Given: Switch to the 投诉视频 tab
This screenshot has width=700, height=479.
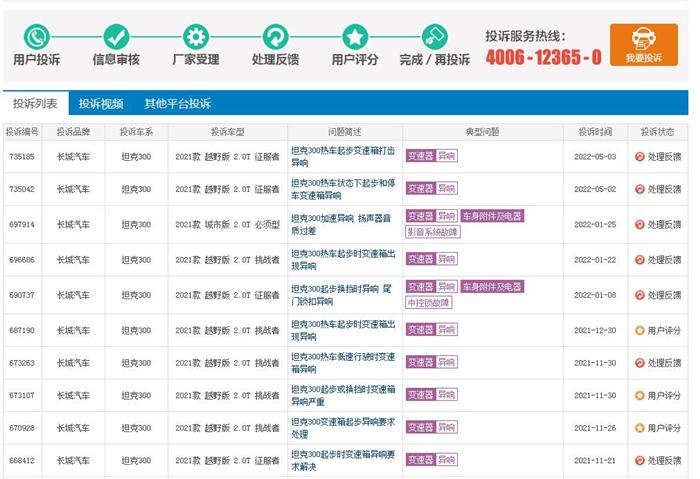Looking at the screenshot, I should [101, 104].
